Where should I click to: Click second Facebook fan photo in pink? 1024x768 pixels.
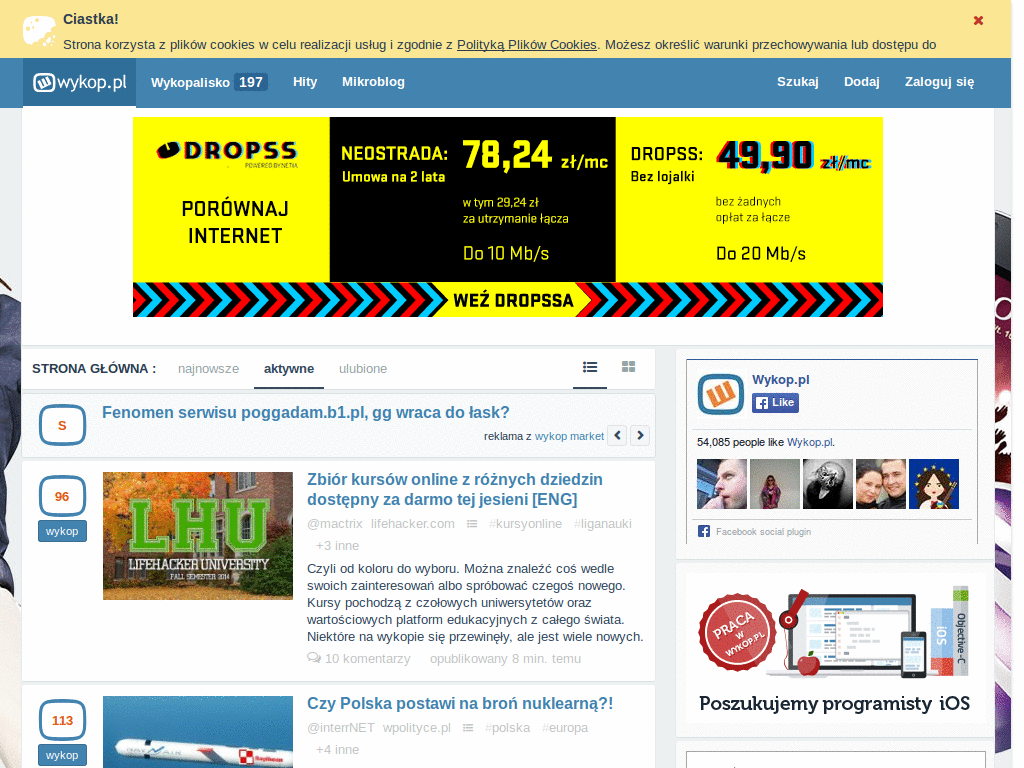pyautogui.click(x=775, y=484)
